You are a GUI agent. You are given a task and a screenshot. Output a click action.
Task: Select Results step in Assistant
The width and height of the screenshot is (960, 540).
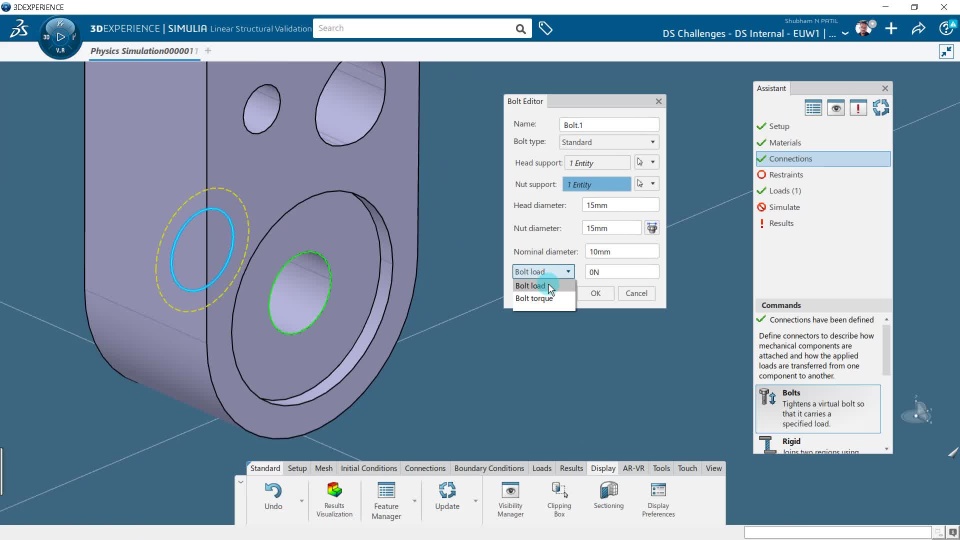coord(823,223)
